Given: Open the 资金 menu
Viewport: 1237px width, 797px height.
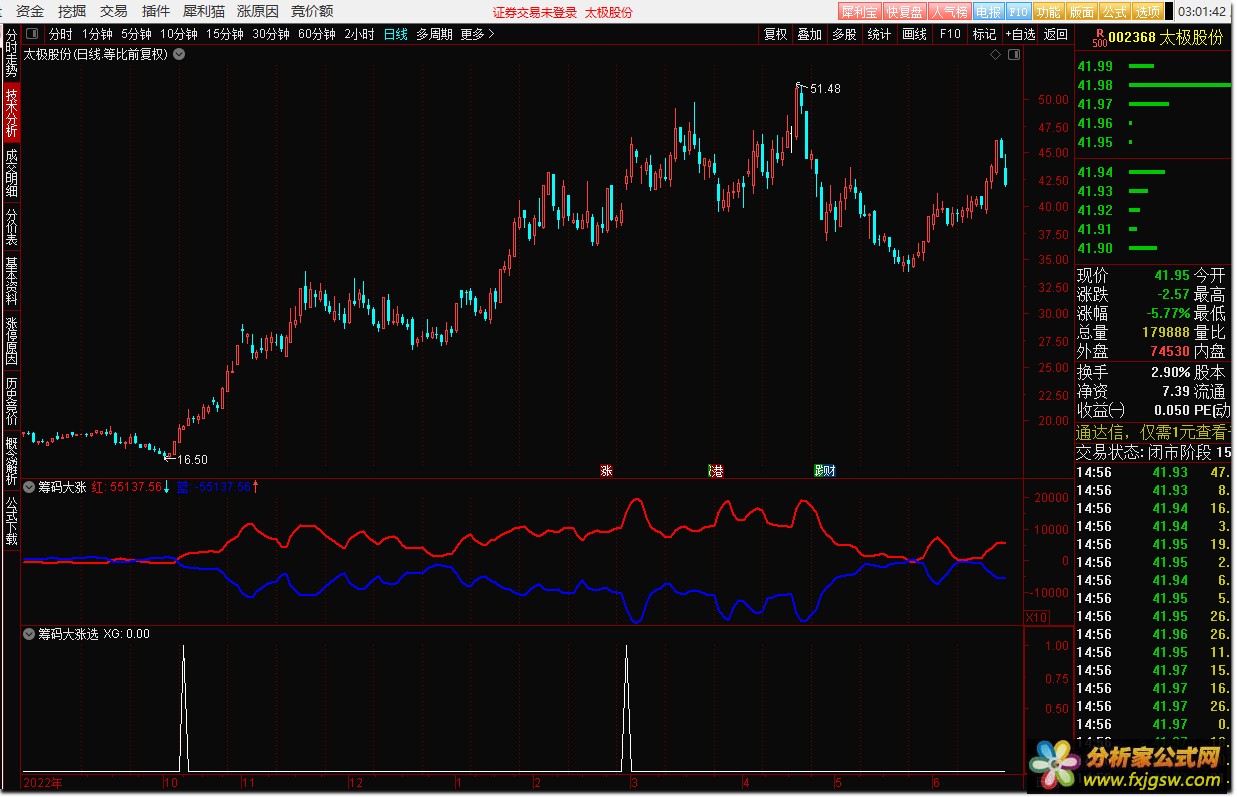Looking at the screenshot, I should 31,12.
